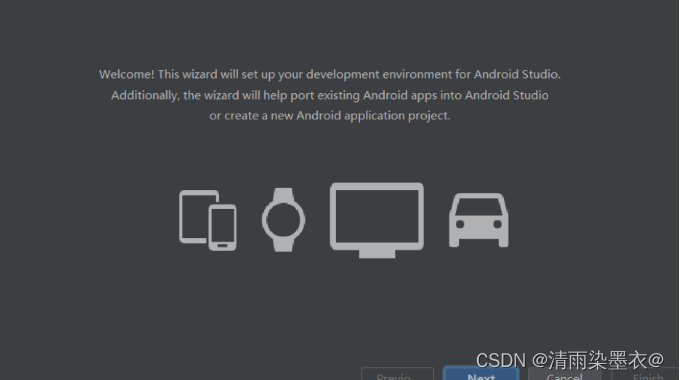This screenshot has width=680, height=380.
Task: Click the phone and tablet icon
Action: (x=208, y=220)
